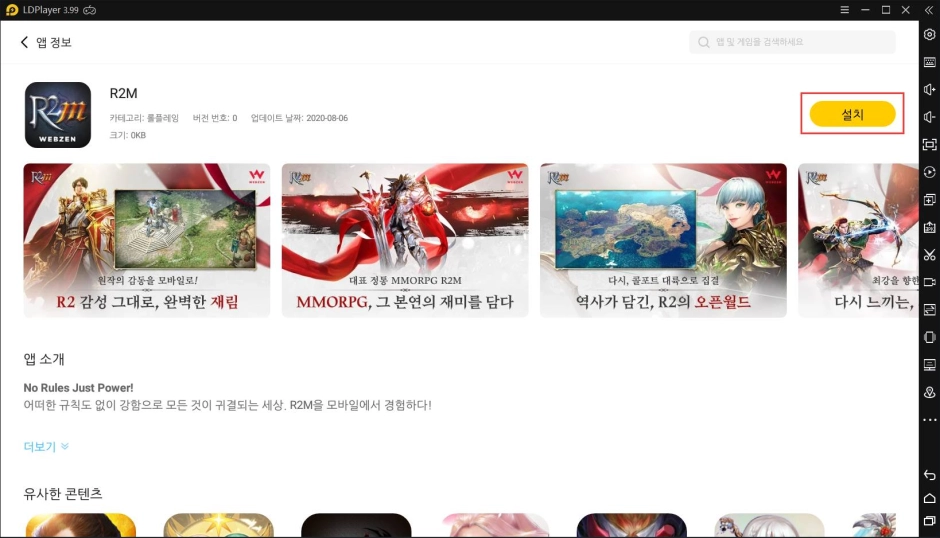Viewport: 940px width, 538px height.
Task: Open LDPlayer settings gear in sidebar
Action: [929, 34]
